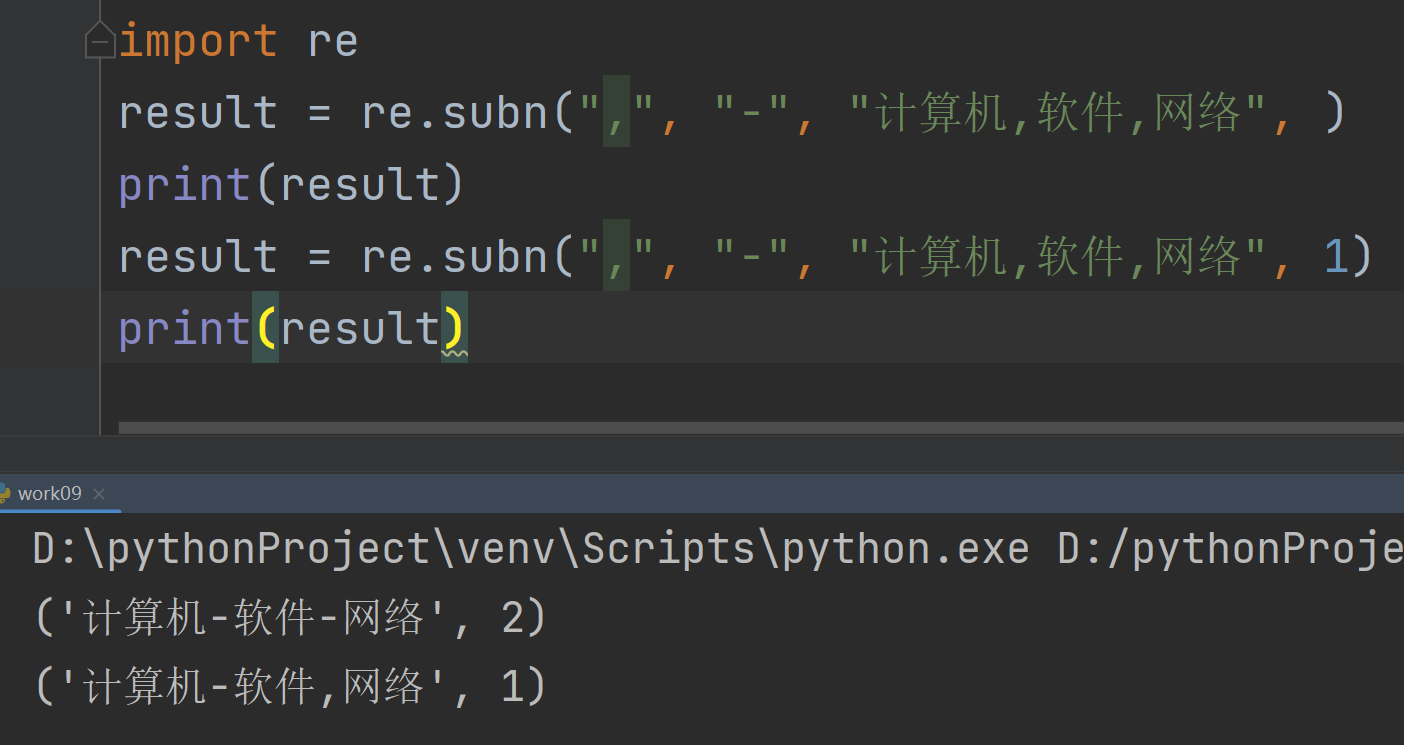Click the count argument '1' in second subn call
Screen dimensions: 1404x745
[1336, 257]
